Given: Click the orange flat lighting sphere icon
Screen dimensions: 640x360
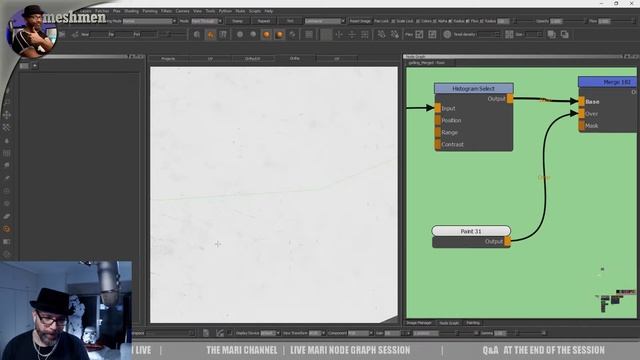Looking at the screenshot, I should (266, 35).
